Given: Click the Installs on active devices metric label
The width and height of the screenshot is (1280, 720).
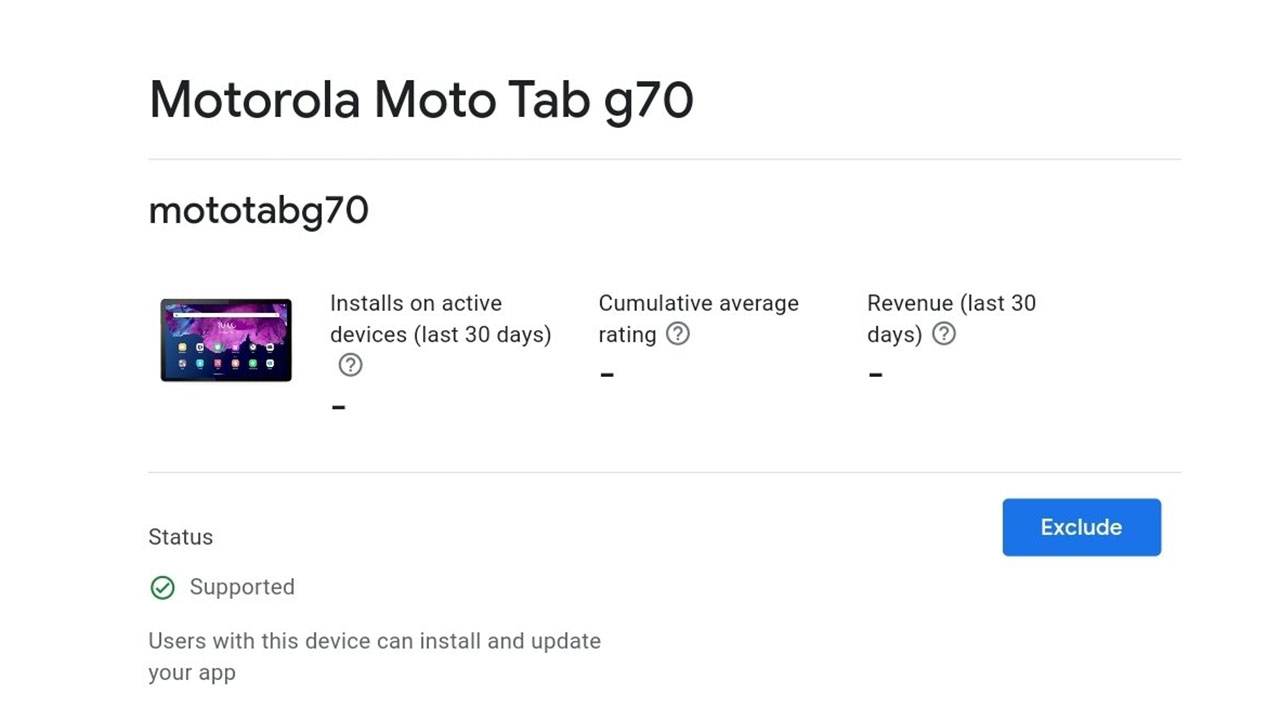Looking at the screenshot, I should coord(440,318).
